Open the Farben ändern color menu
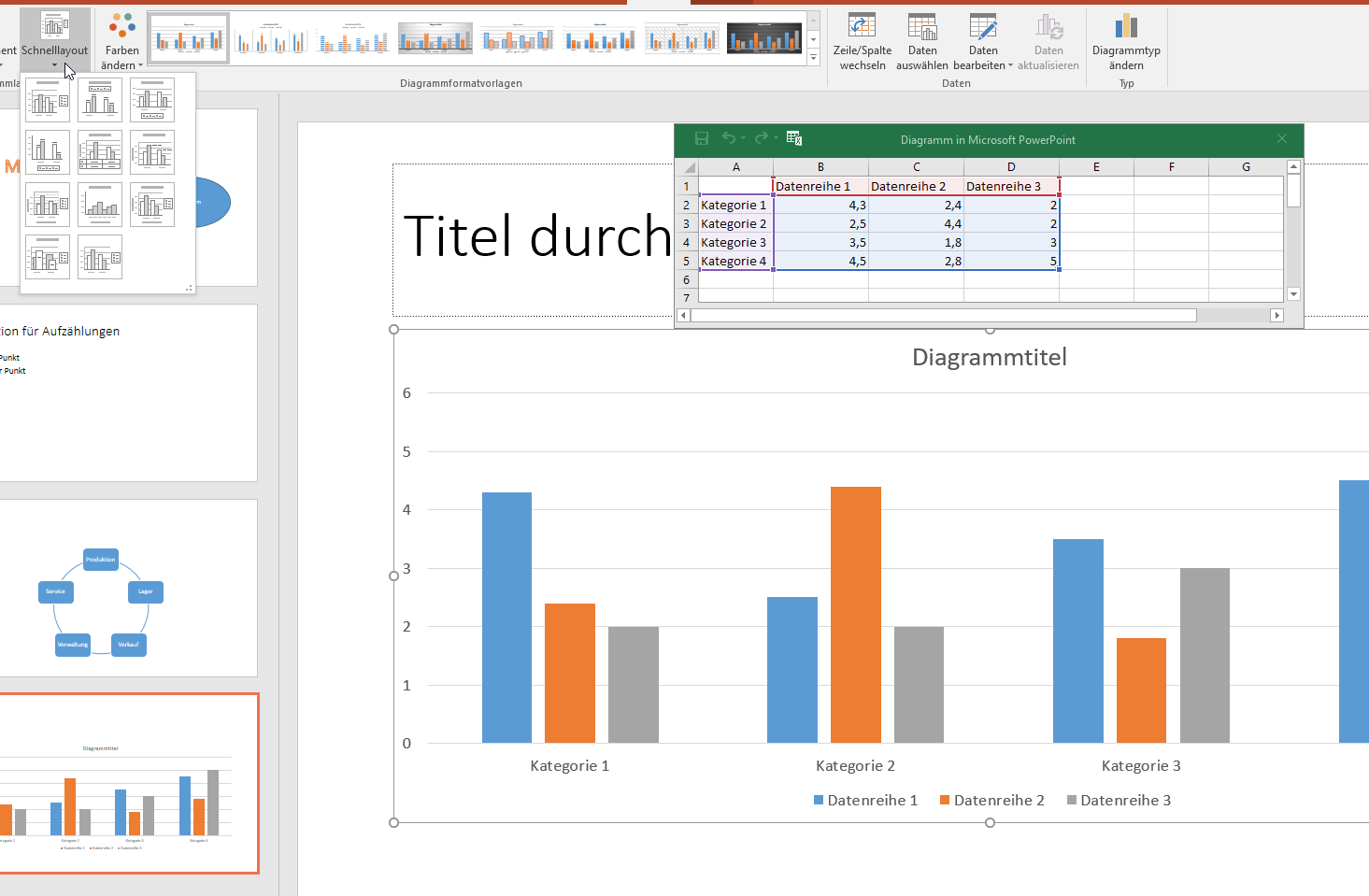This screenshot has height=896, width=1369. point(121,39)
